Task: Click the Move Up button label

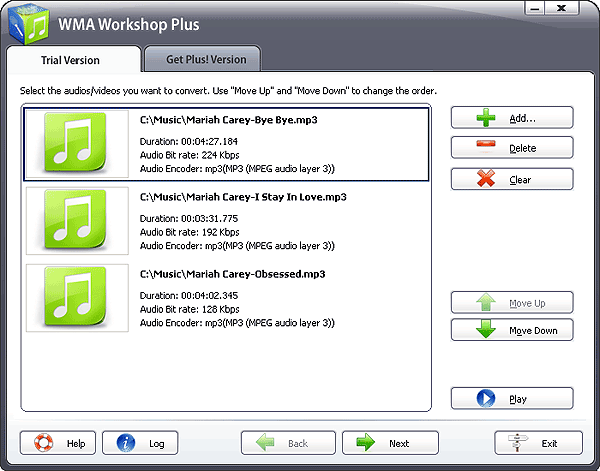Action: [527, 303]
